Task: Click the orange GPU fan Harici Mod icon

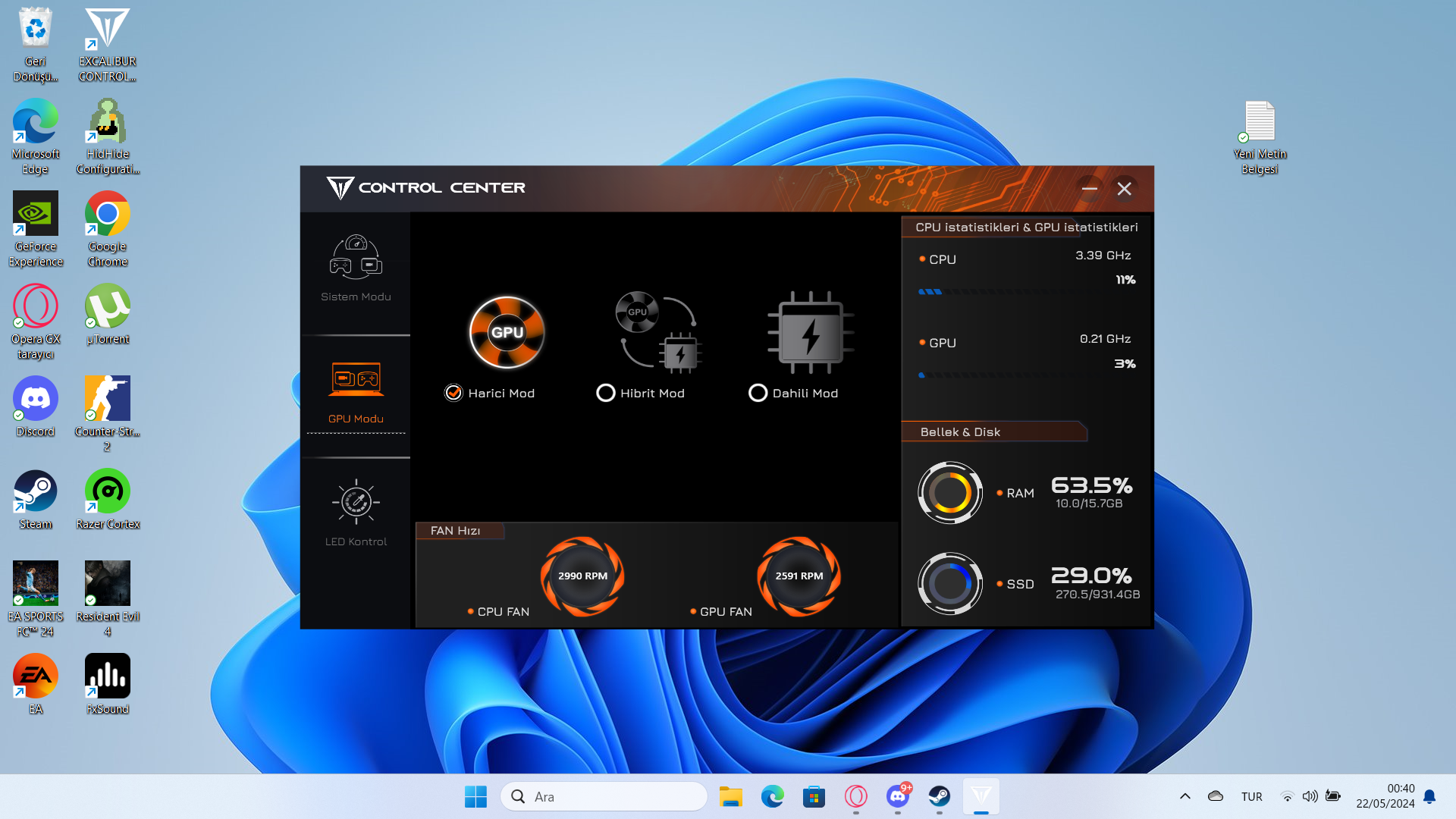Action: click(507, 332)
